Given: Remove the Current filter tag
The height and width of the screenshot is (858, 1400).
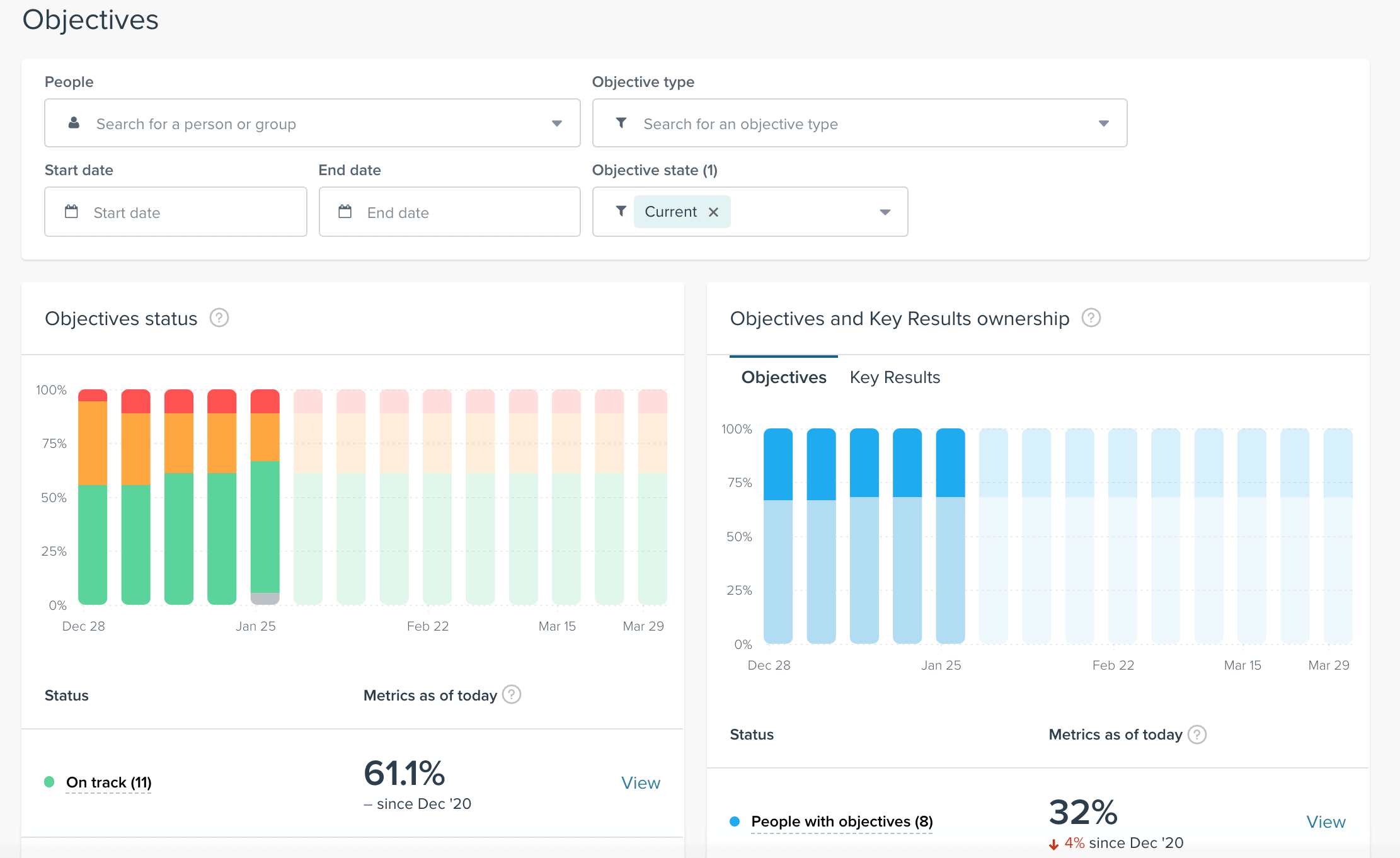Looking at the screenshot, I should pos(713,212).
